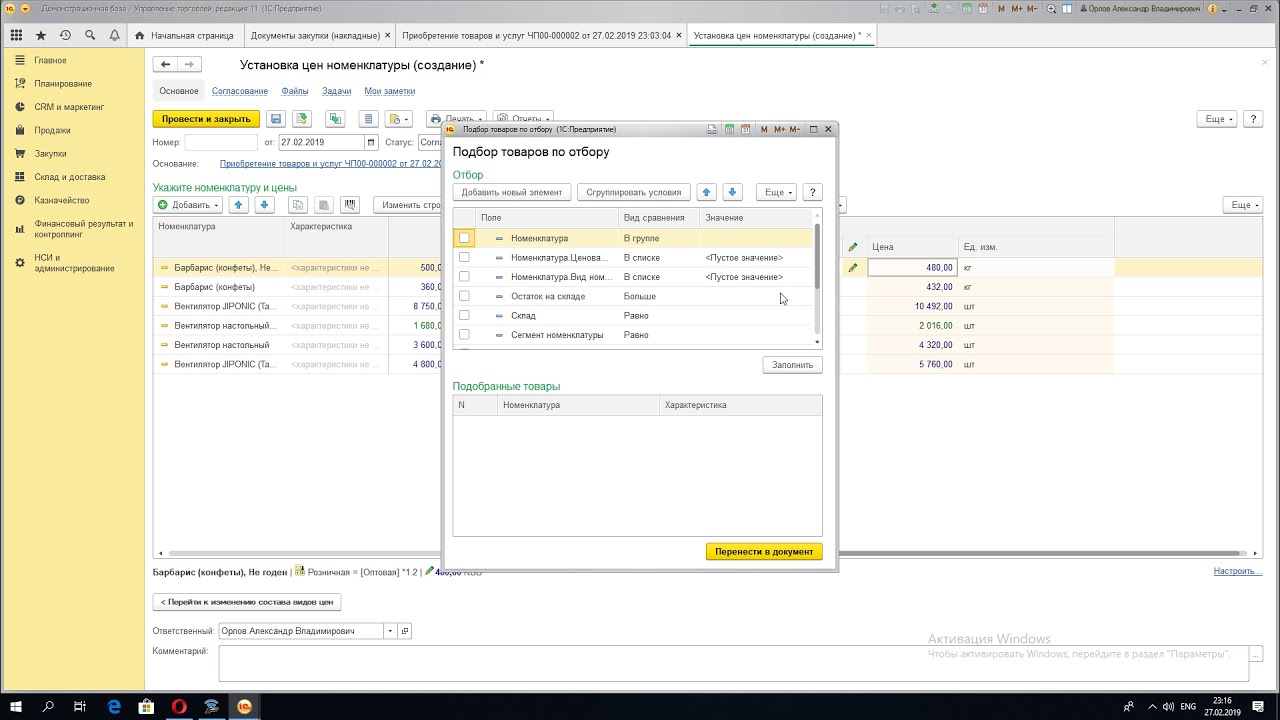Click the Провести и закрыть button
This screenshot has width=1280, height=720.
tap(206, 119)
